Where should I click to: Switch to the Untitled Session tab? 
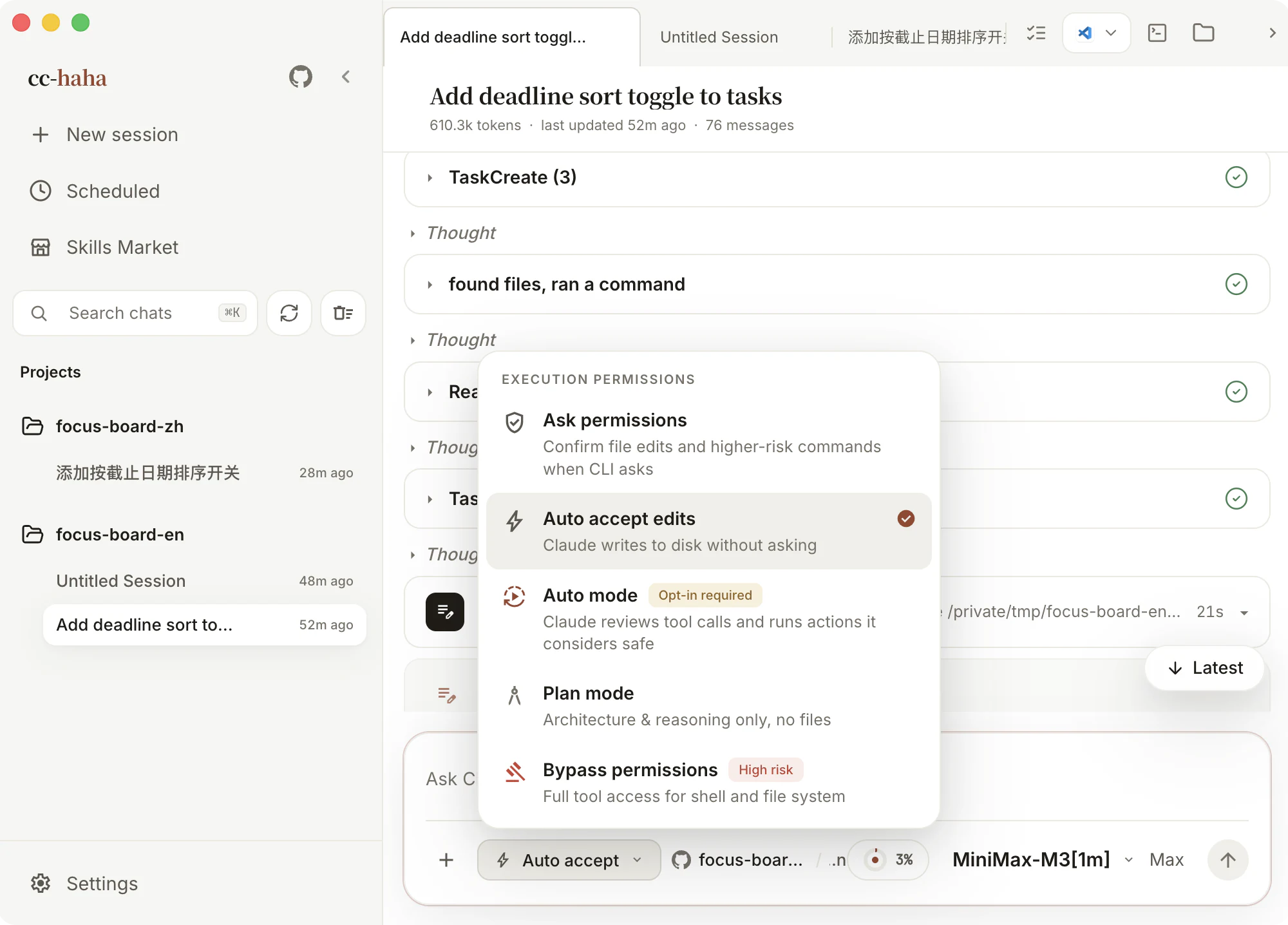click(719, 37)
